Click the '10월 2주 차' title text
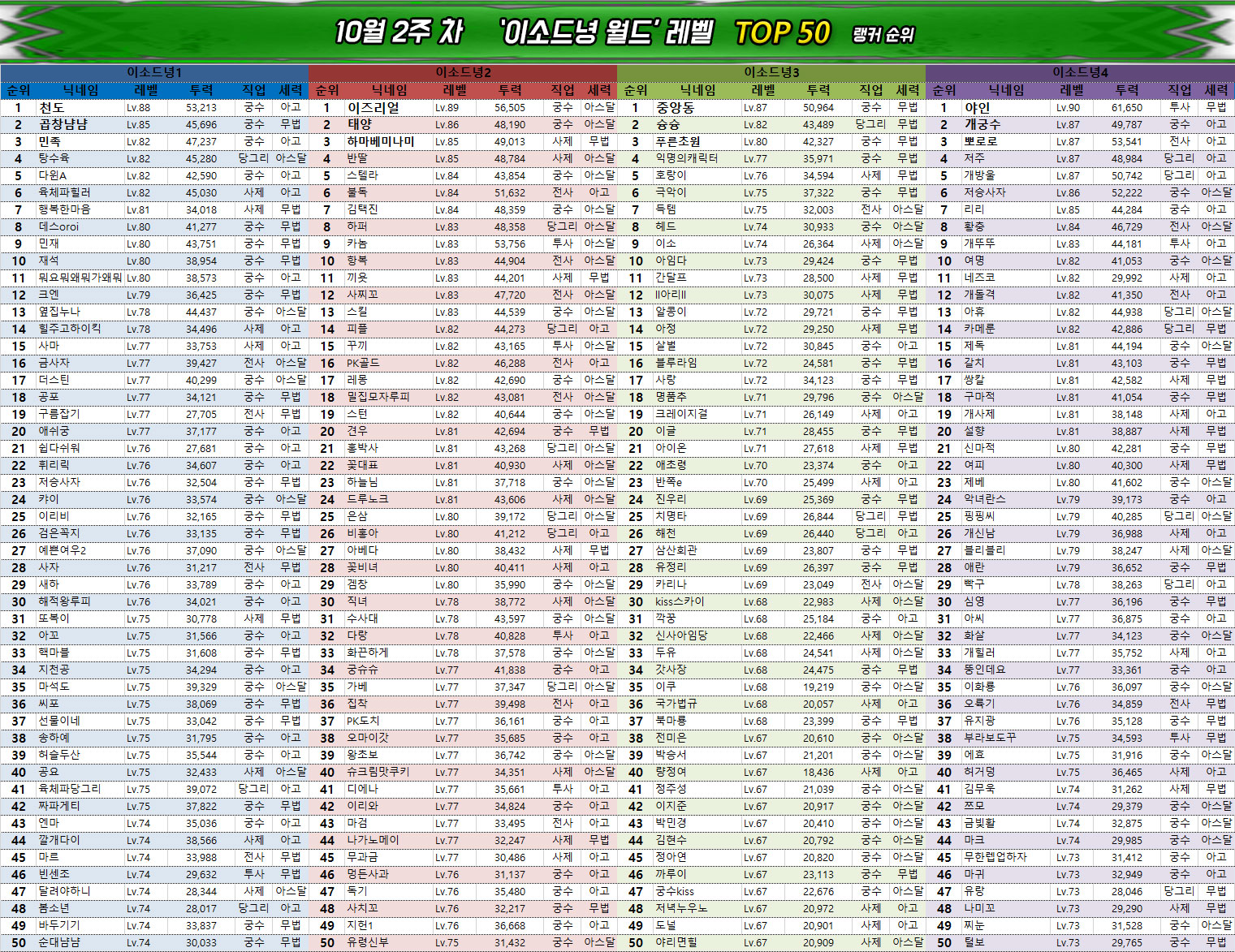1235x952 pixels. click(398, 32)
